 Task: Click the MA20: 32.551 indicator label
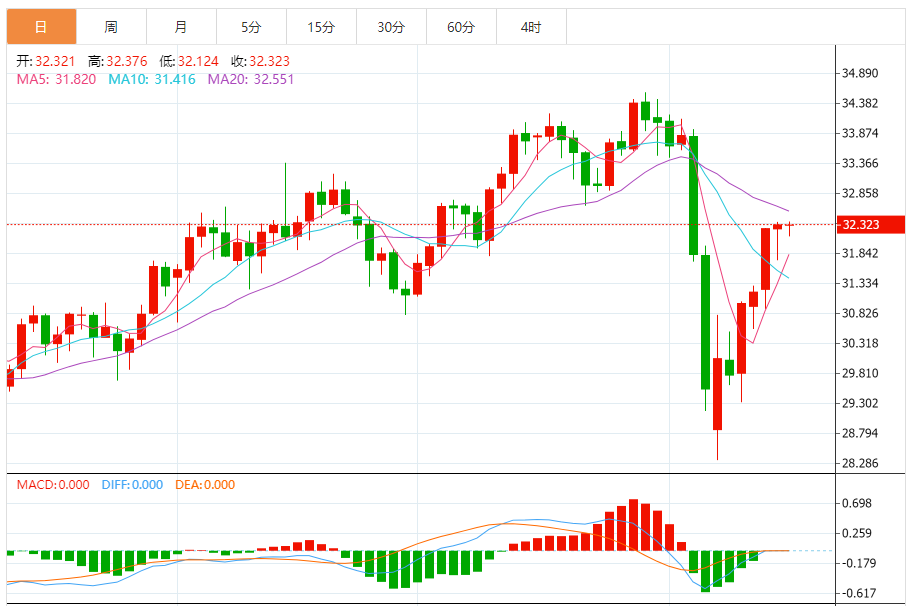point(251,79)
